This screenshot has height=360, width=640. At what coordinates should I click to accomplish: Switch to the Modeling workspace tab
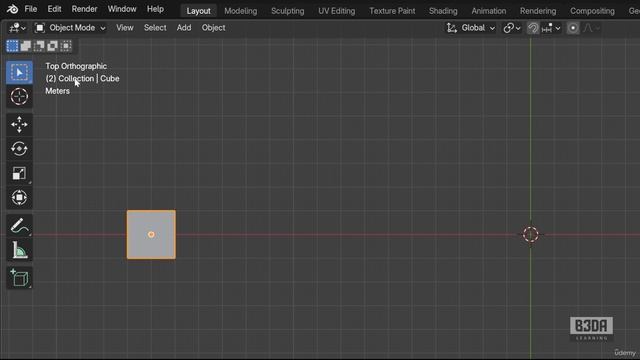click(x=240, y=11)
